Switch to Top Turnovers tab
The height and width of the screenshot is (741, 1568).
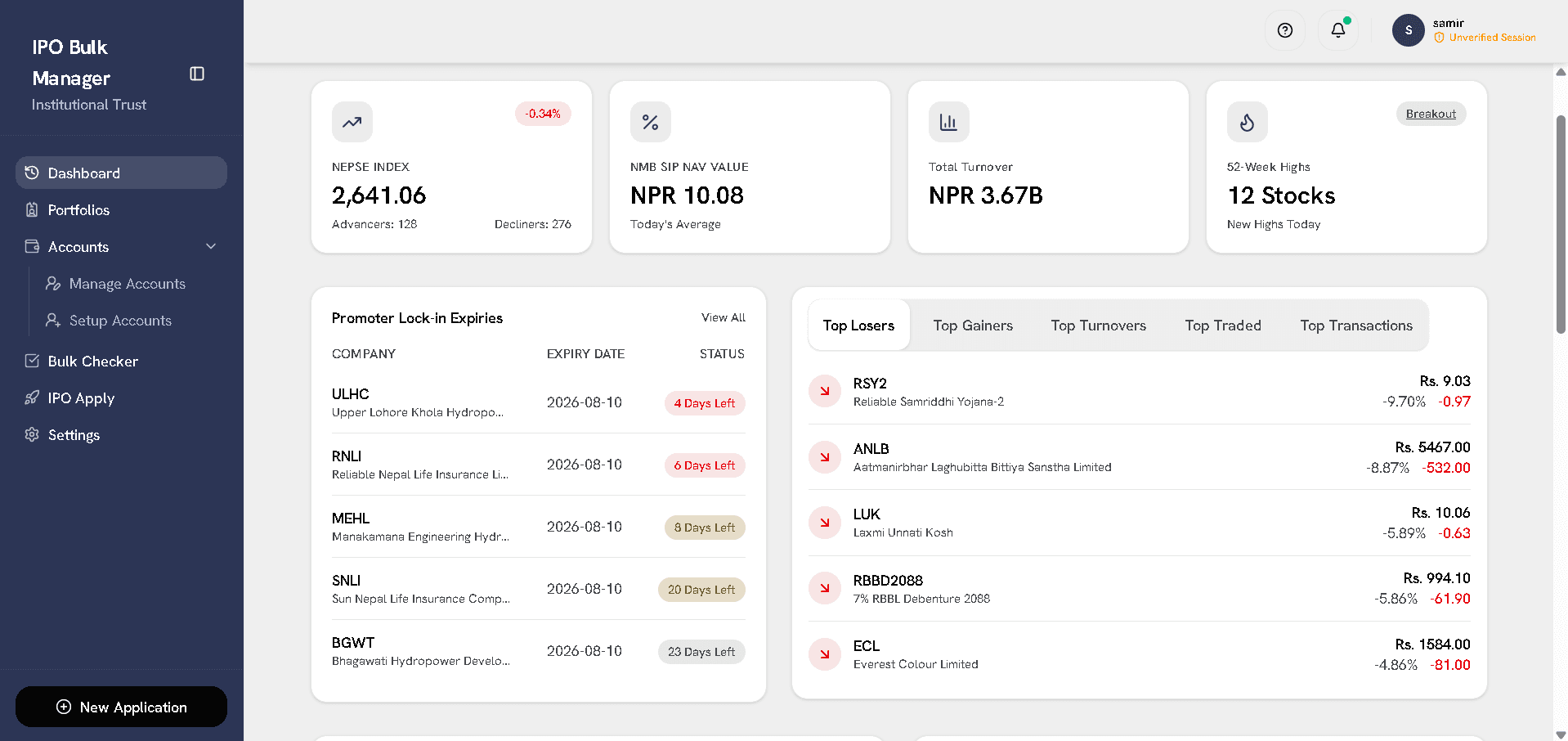[x=1099, y=326]
